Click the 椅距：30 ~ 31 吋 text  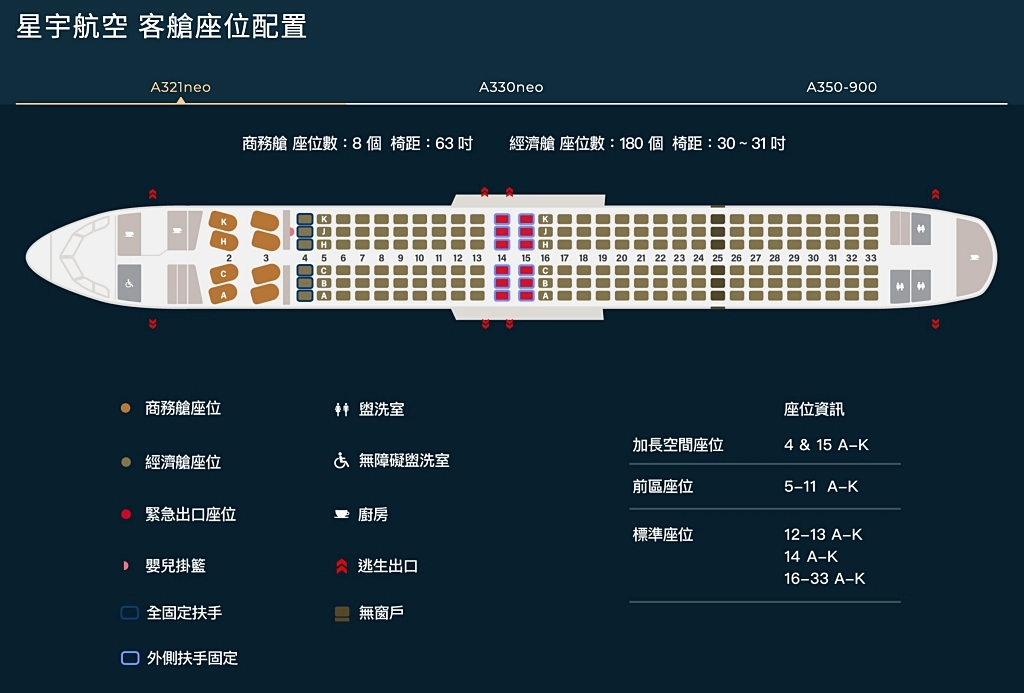tap(729, 144)
